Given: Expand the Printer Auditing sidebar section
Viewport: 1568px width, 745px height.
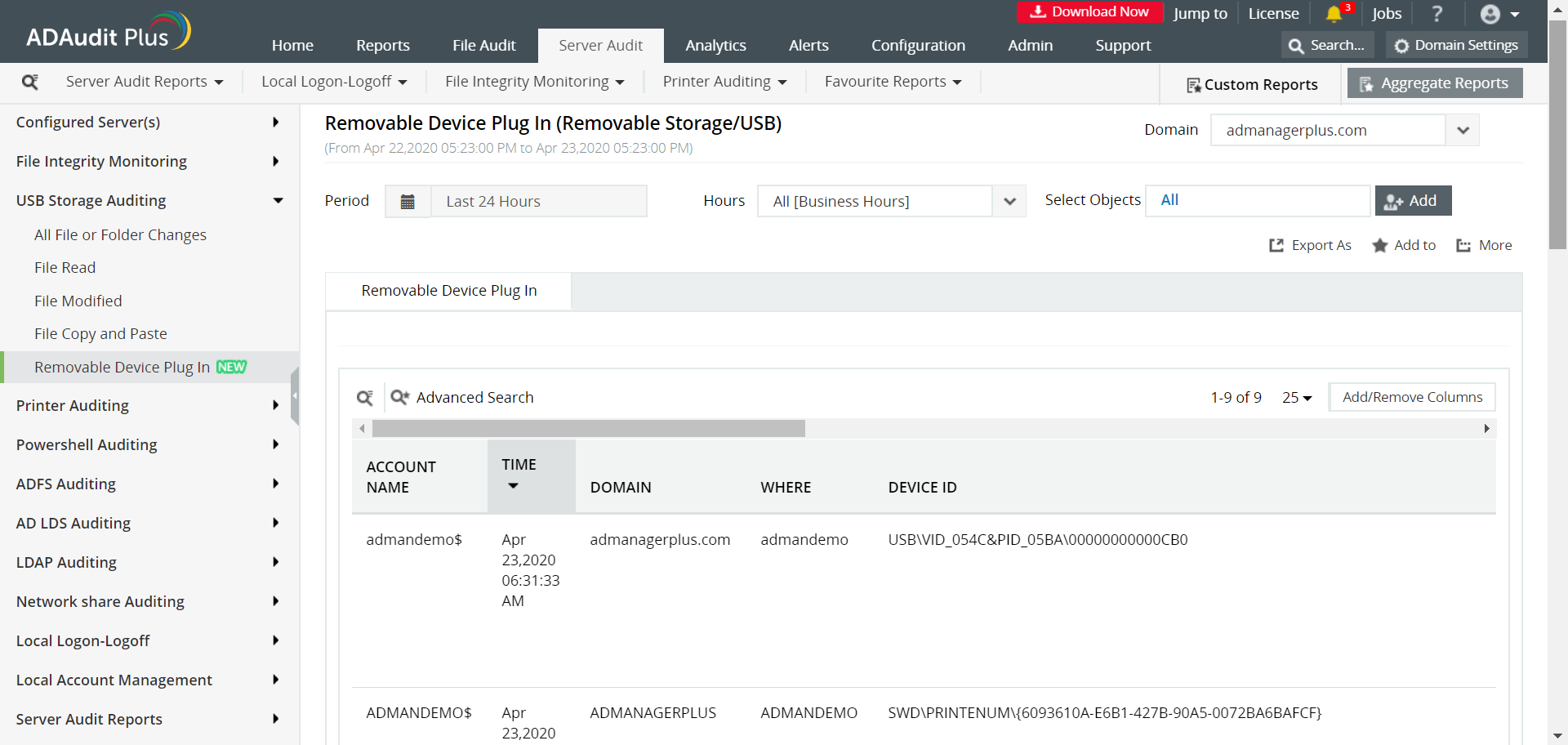Looking at the screenshot, I should (x=275, y=405).
